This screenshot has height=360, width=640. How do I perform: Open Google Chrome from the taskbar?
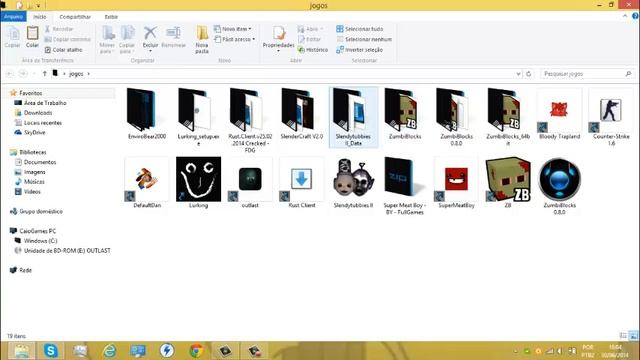pyautogui.click(x=196, y=351)
